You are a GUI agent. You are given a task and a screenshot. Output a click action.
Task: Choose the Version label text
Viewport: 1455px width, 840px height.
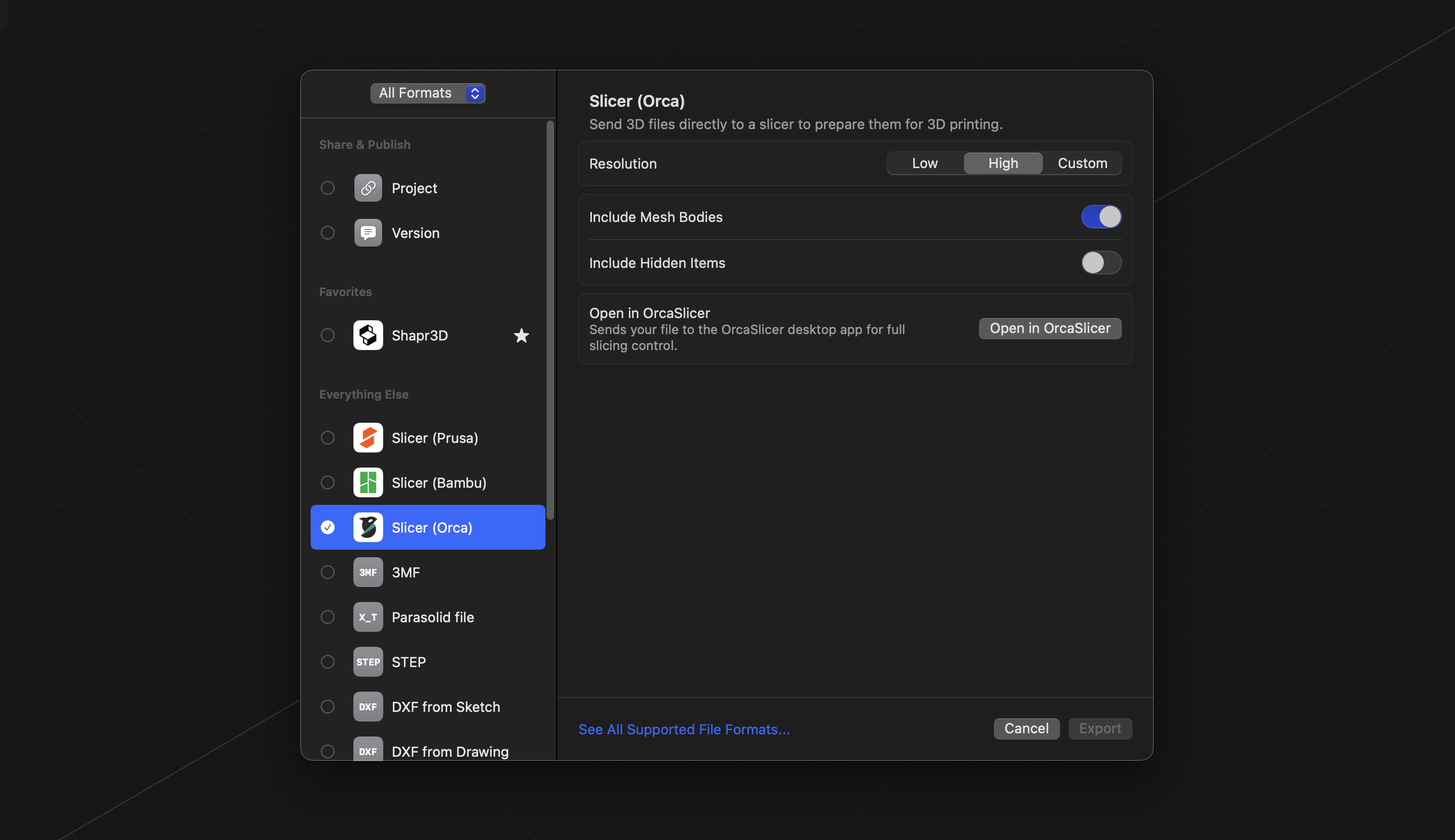415,233
